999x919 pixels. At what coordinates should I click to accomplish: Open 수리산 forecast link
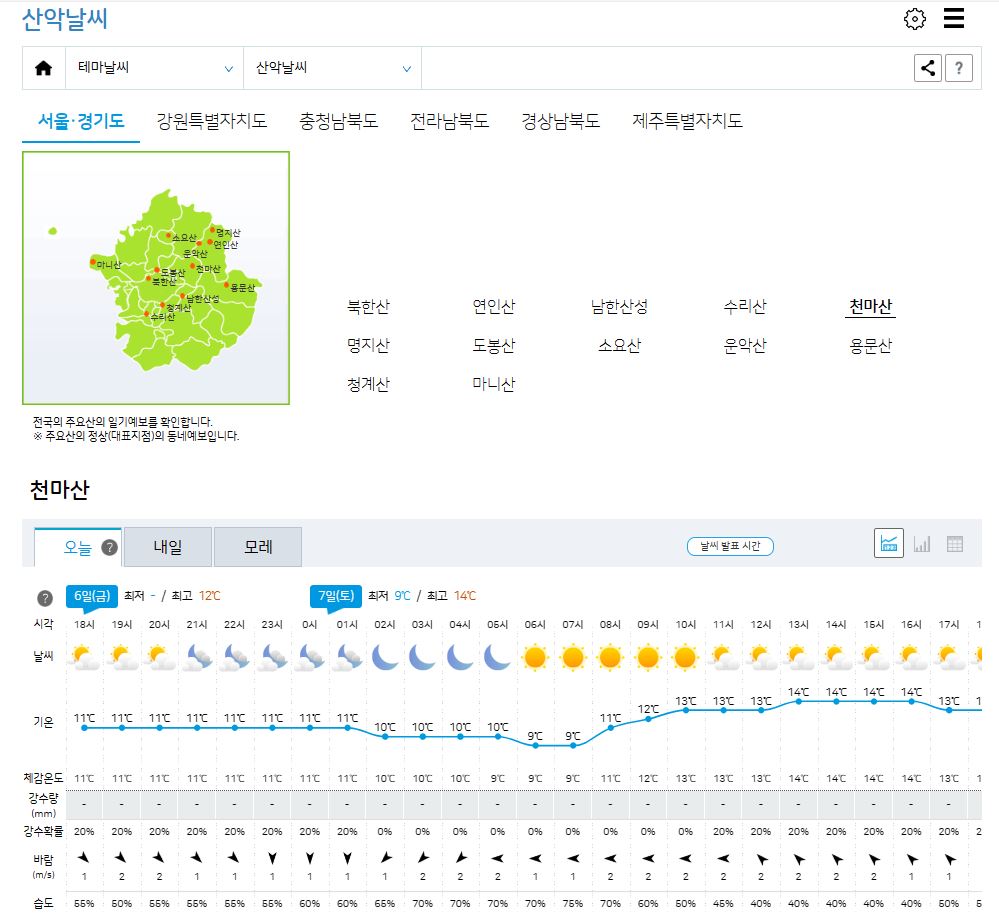pos(745,307)
